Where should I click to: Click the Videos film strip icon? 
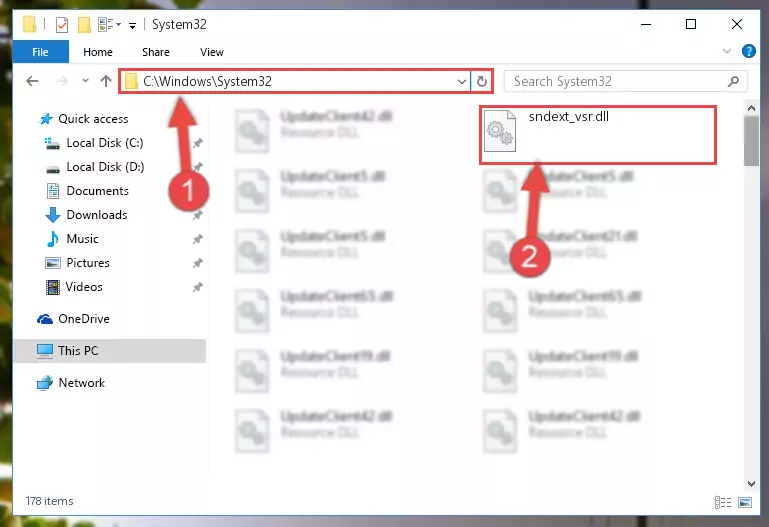coord(52,287)
